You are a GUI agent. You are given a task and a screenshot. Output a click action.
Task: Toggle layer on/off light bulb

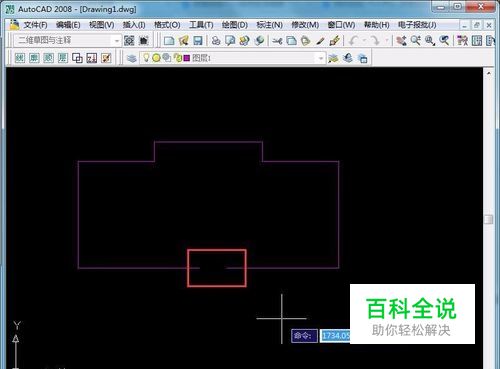146,58
